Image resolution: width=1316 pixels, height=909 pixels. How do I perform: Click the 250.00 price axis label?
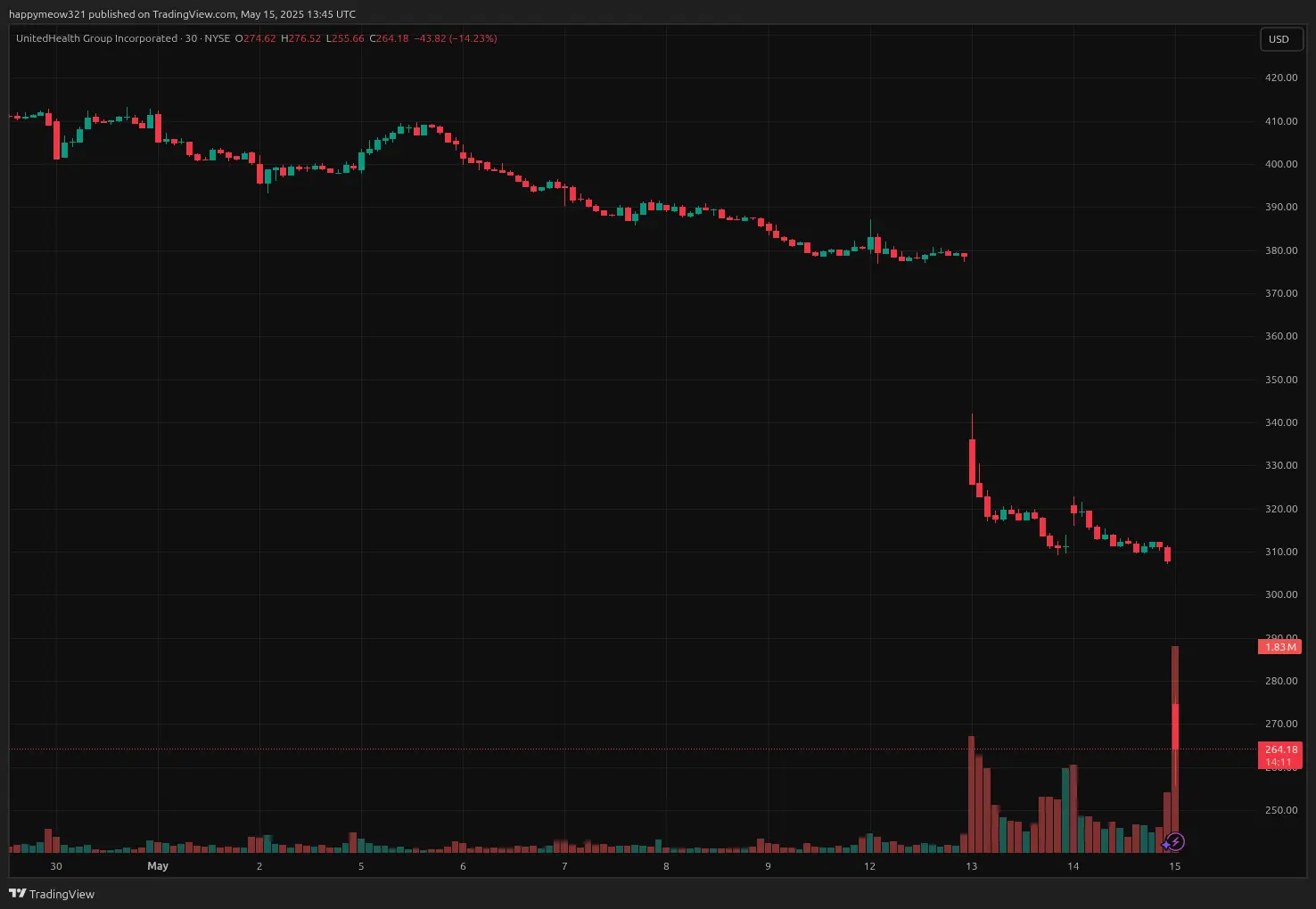tap(1281, 810)
